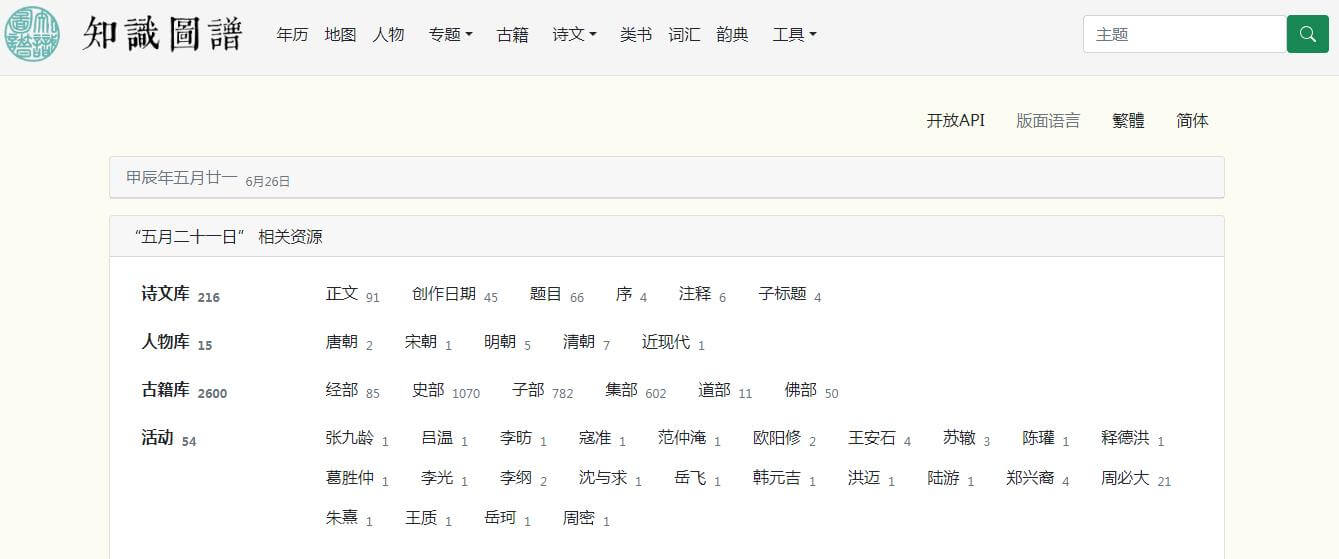This screenshot has height=559, width=1339.
Task: Select the 诗文库 category heading
Action: (165, 294)
